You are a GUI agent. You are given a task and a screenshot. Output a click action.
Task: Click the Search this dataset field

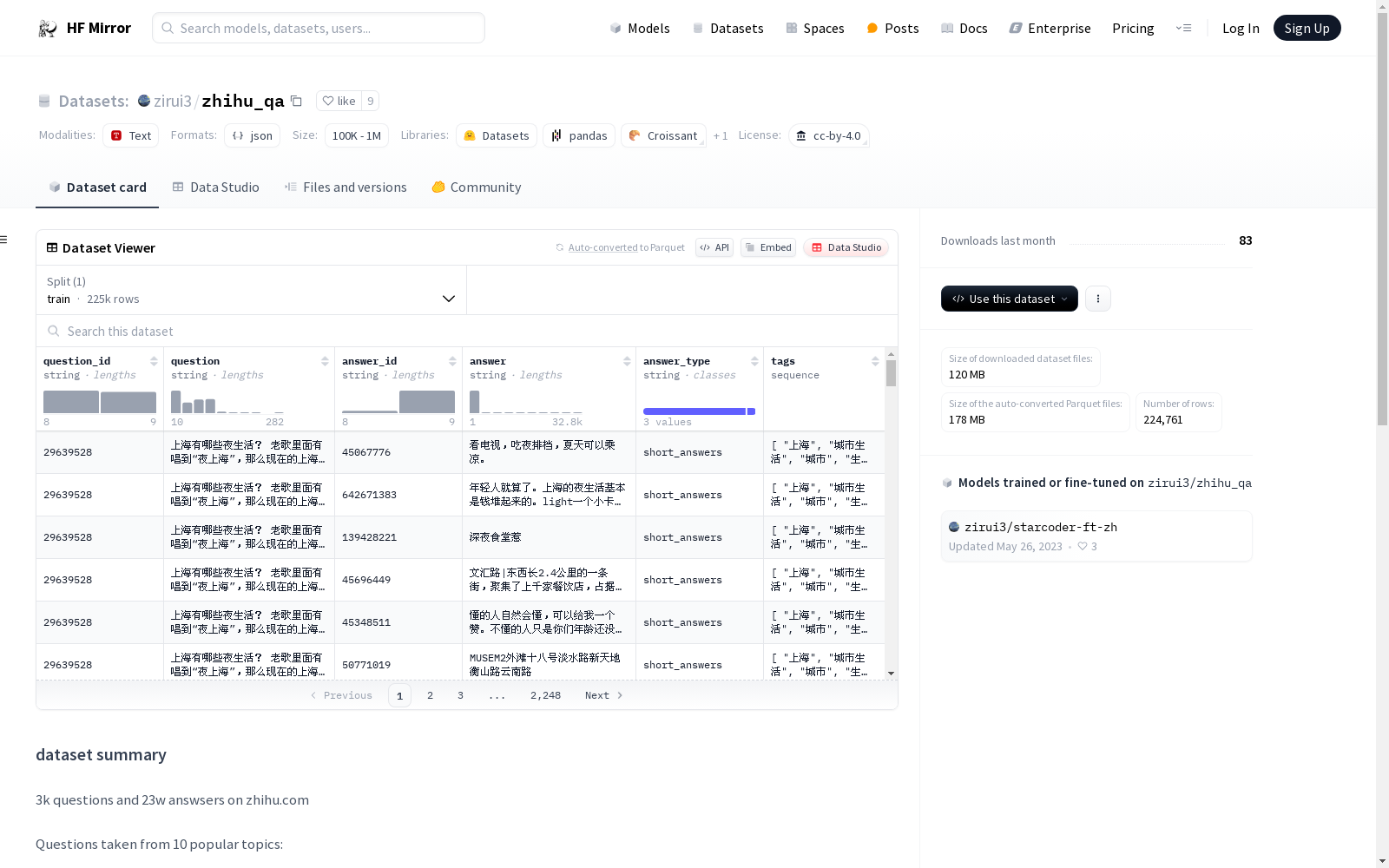[467, 332]
